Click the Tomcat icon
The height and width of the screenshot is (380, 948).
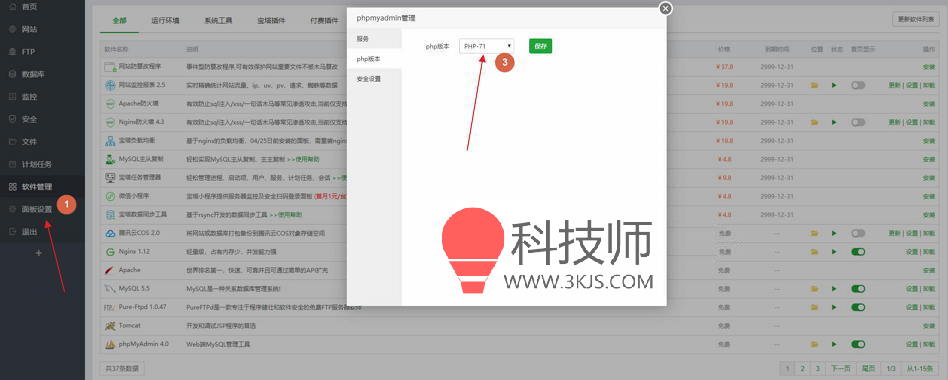point(110,326)
